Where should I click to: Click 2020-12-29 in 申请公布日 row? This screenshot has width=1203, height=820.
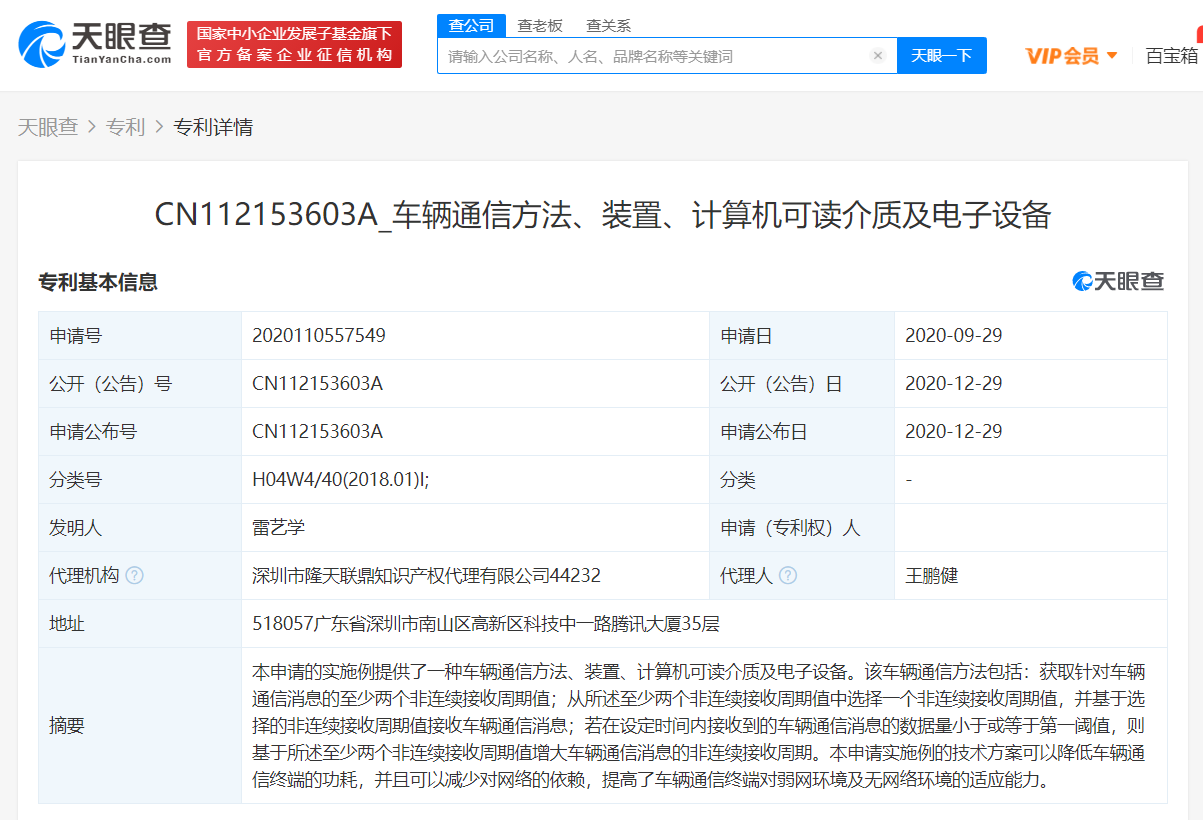pos(954,432)
